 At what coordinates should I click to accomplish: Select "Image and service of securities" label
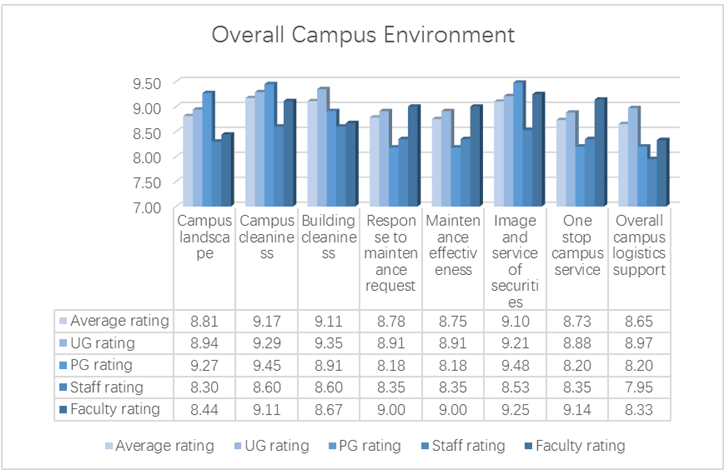(x=516, y=260)
